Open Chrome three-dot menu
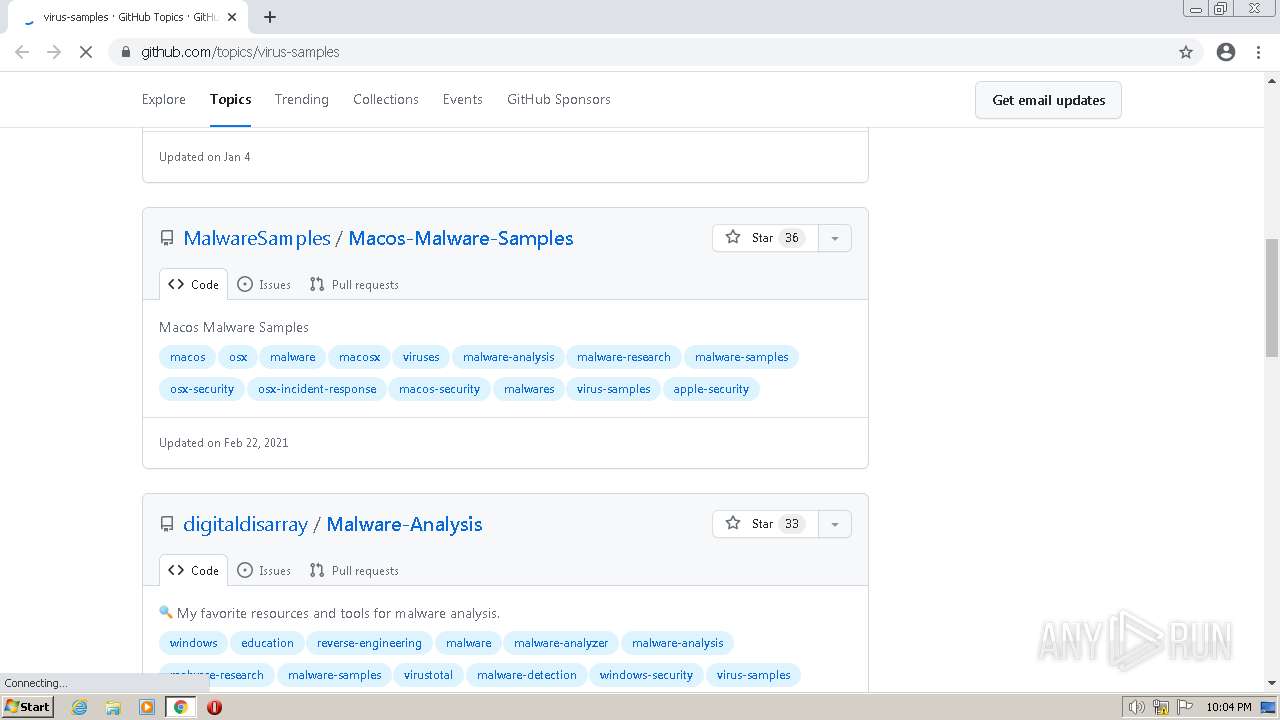Image resolution: width=1280 pixels, height=720 pixels. pyautogui.click(x=1258, y=52)
